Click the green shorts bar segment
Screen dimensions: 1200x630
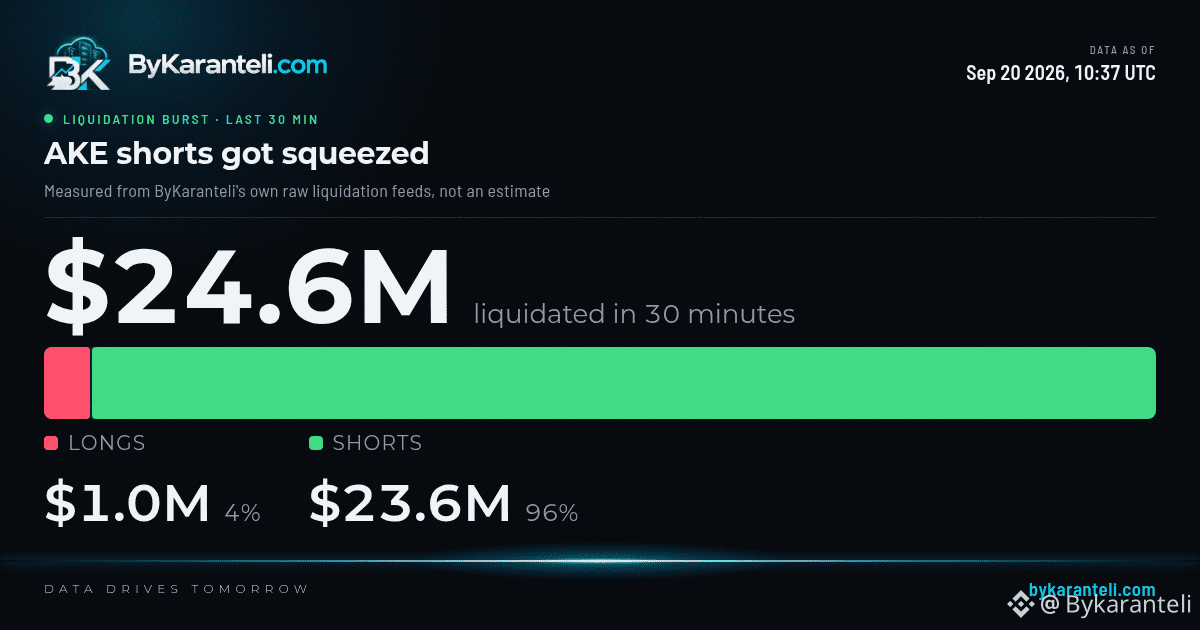[x=624, y=383]
